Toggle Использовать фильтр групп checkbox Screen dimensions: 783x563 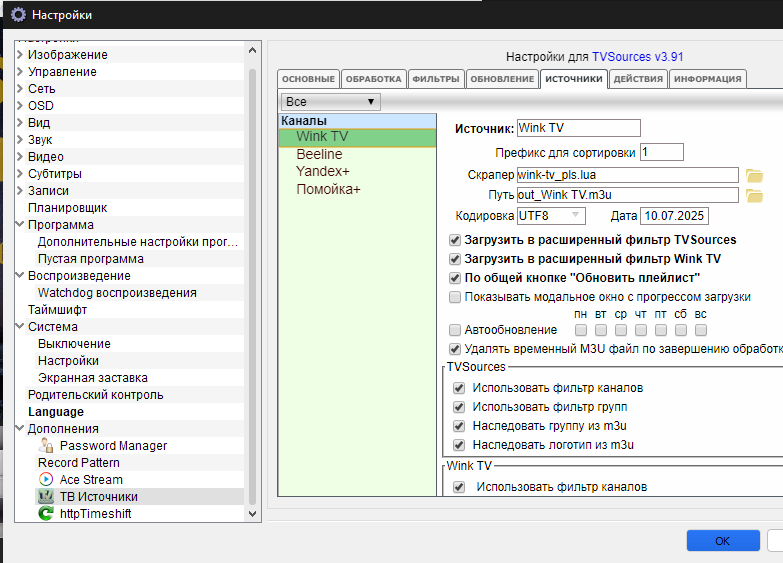(x=459, y=407)
